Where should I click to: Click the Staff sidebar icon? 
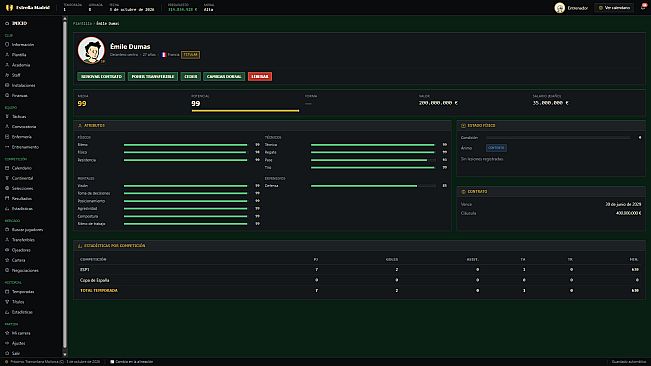point(7,75)
